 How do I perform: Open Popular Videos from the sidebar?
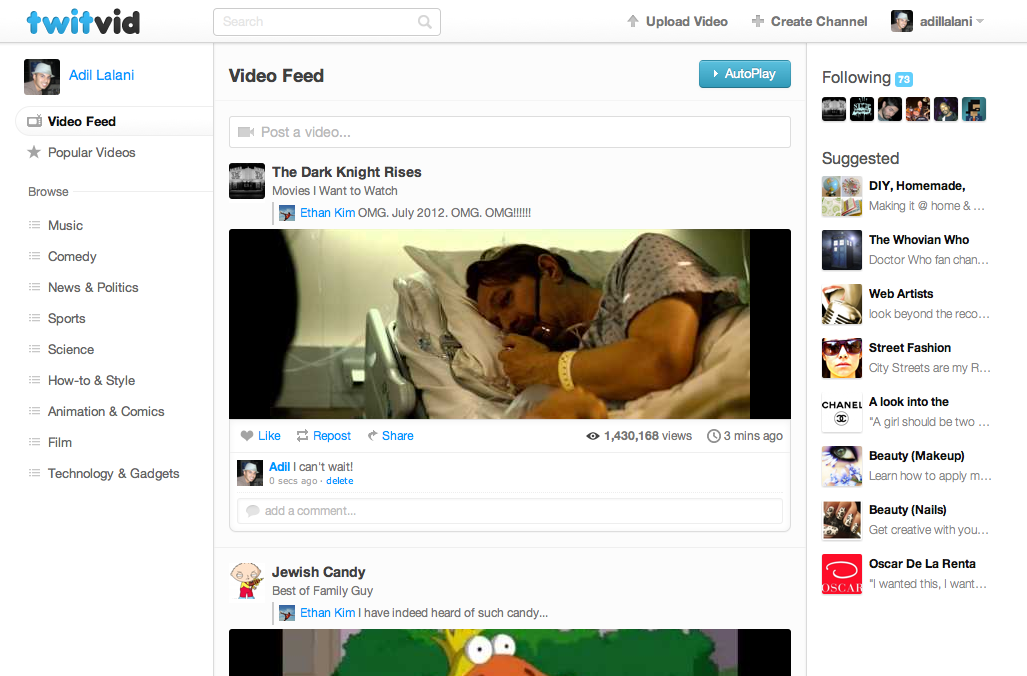pos(91,153)
